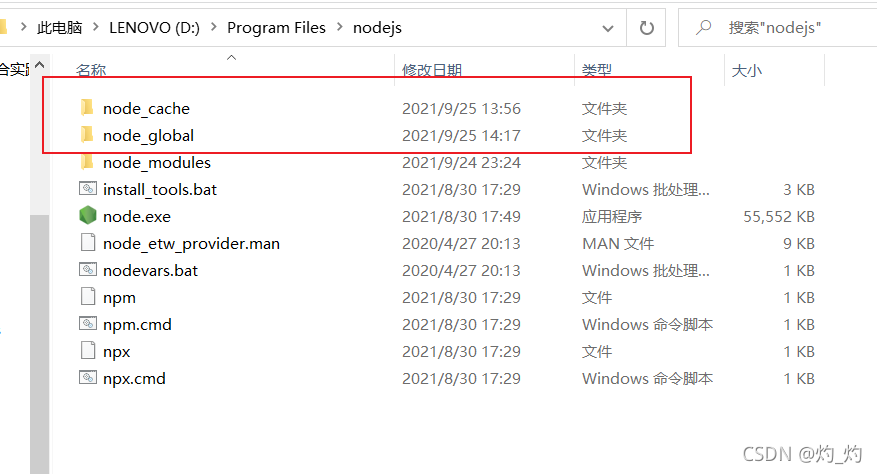This screenshot has height=474, width=877.
Task: Select npm.cmd file name
Action: pos(137,325)
